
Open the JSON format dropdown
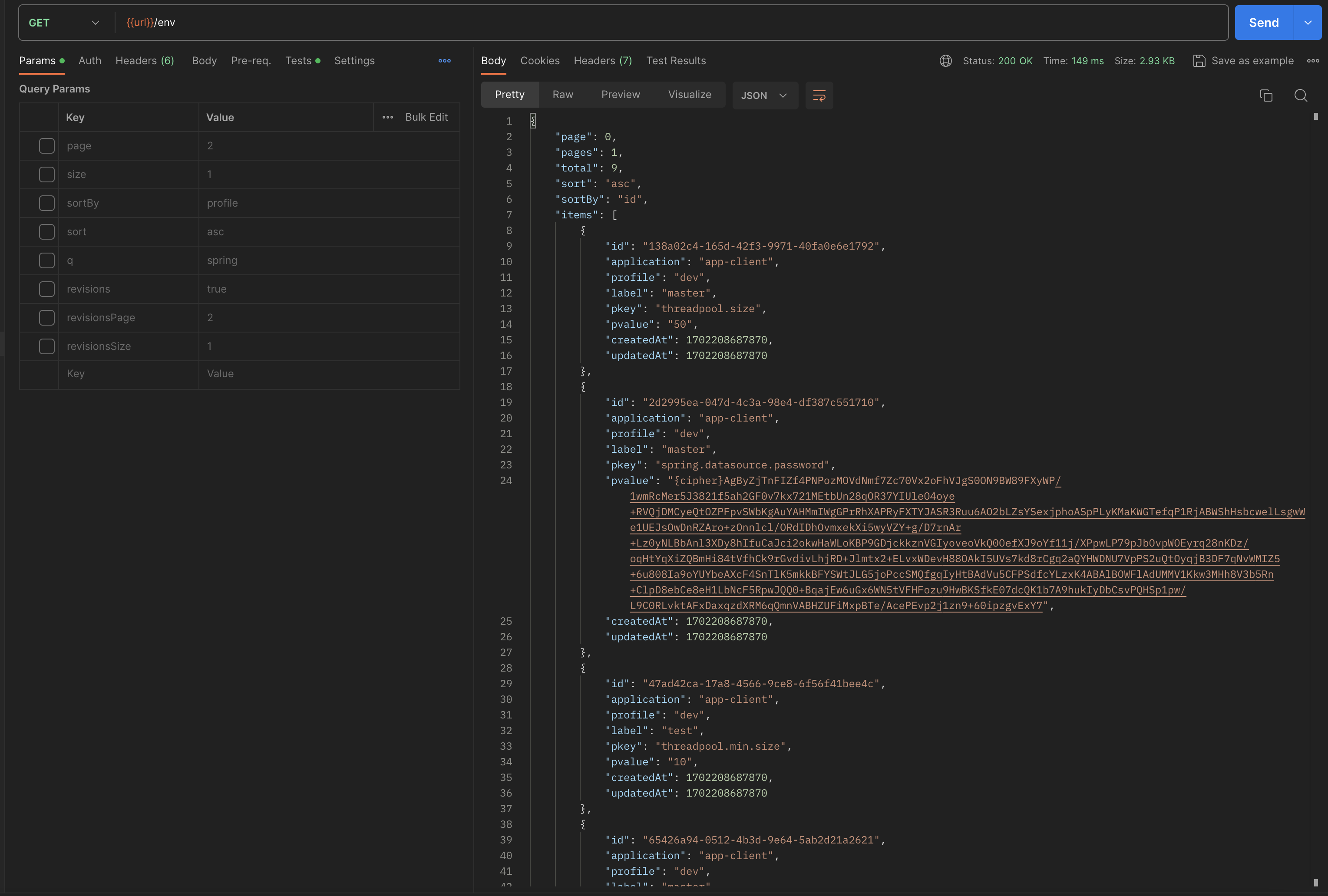tap(765, 96)
